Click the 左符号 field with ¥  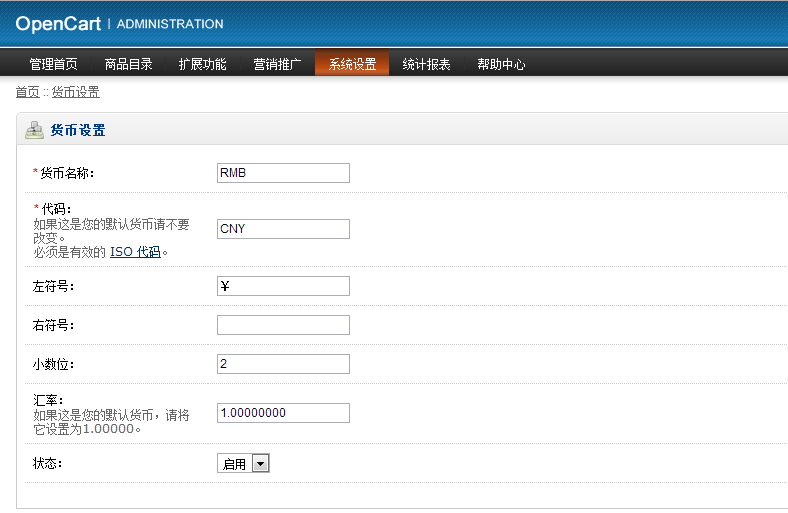click(283, 287)
